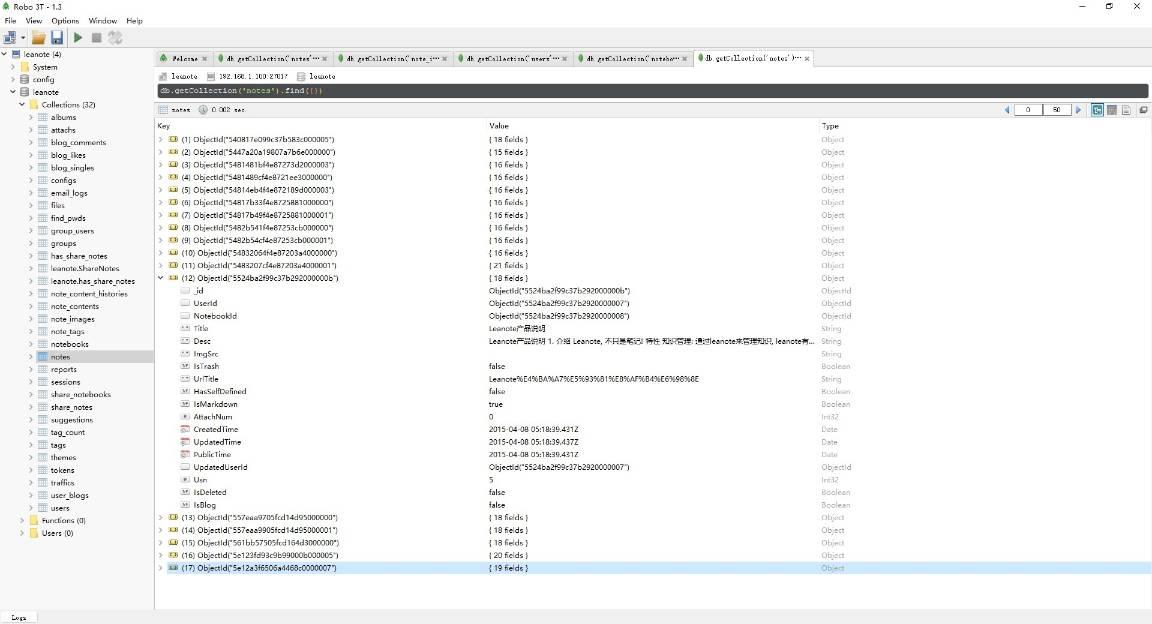Select the notes collection
Viewport: 1152px width, 624px height.
(60, 356)
